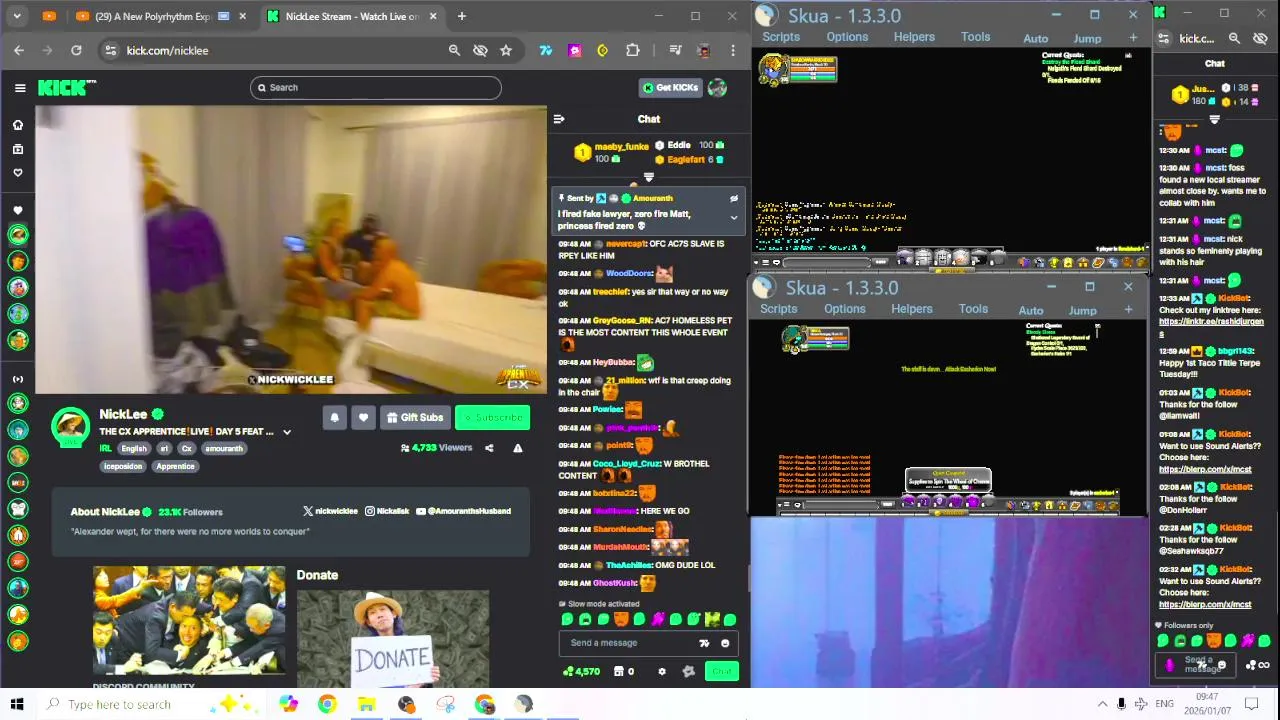Unpin the Amouranth pinned message
Viewport: 1280px width, 720px height.
(x=734, y=199)
